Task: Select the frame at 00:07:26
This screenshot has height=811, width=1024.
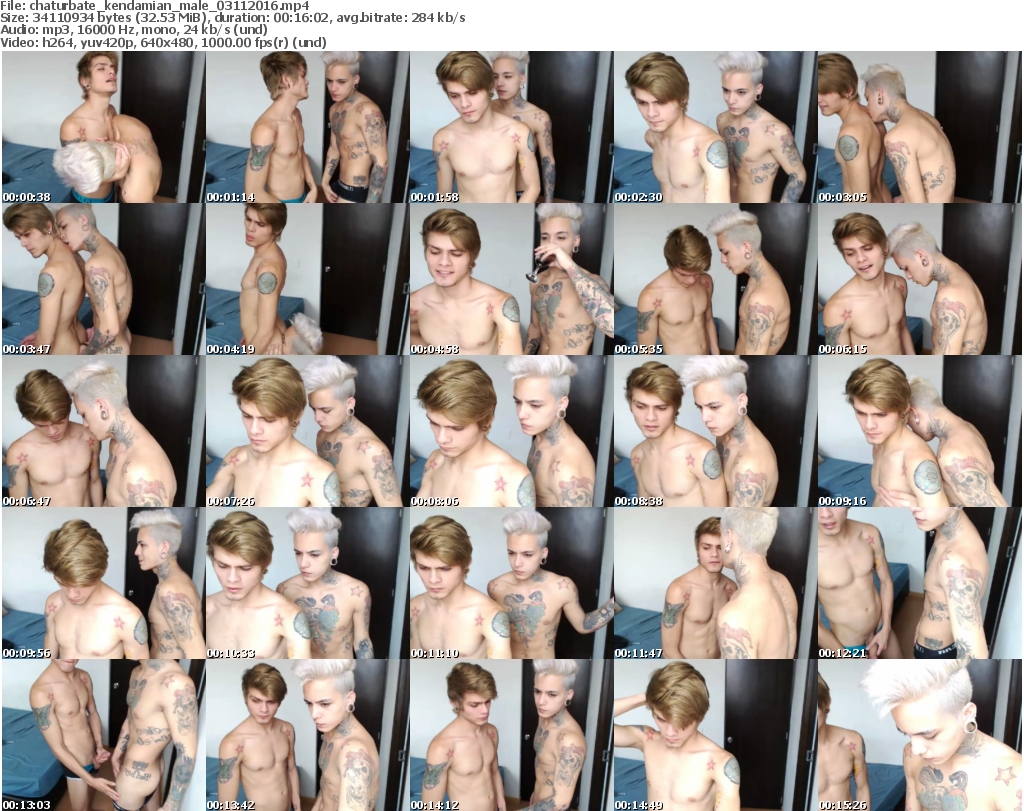Action: click(307, 431)
